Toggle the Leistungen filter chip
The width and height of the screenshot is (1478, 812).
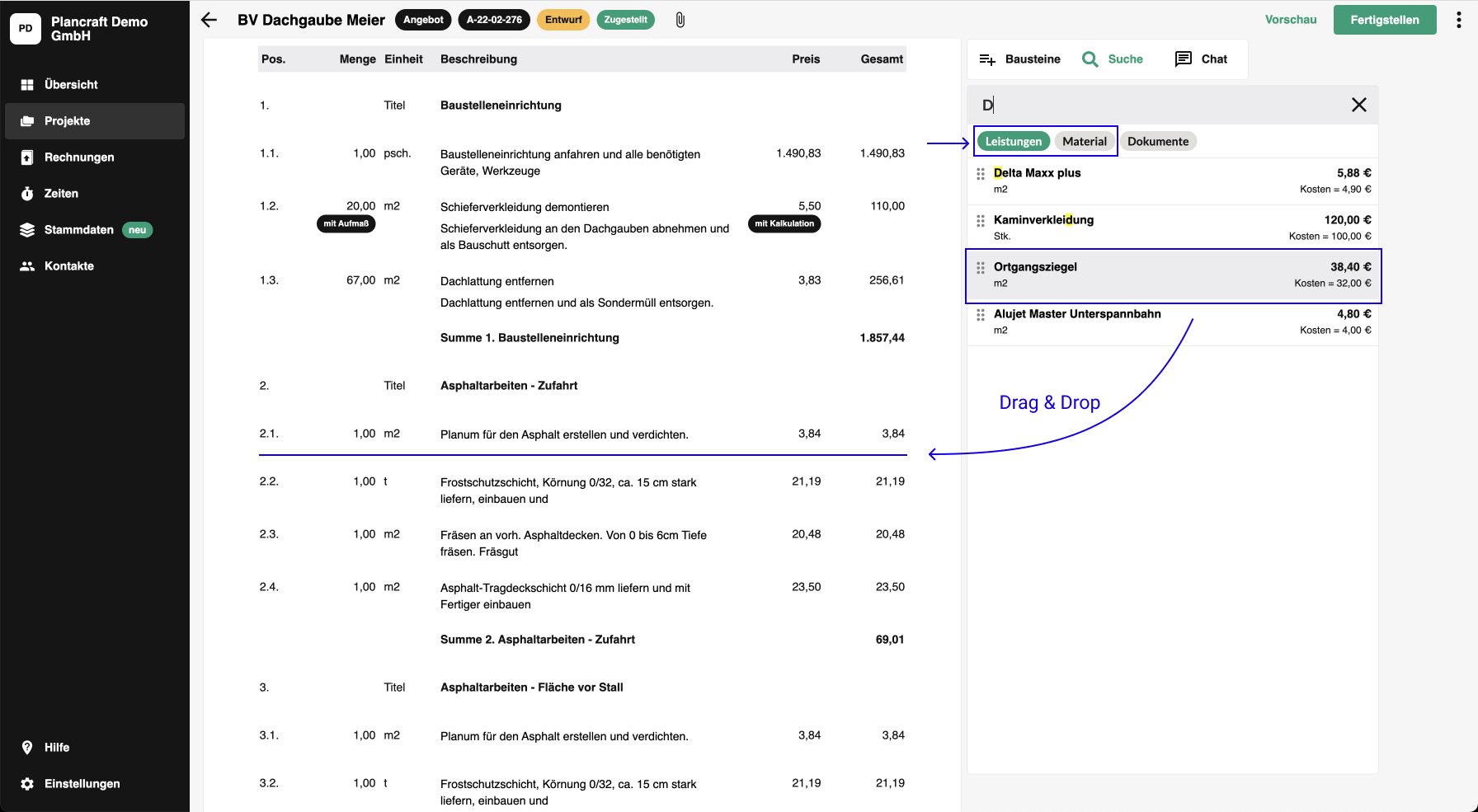[1013, 142]
